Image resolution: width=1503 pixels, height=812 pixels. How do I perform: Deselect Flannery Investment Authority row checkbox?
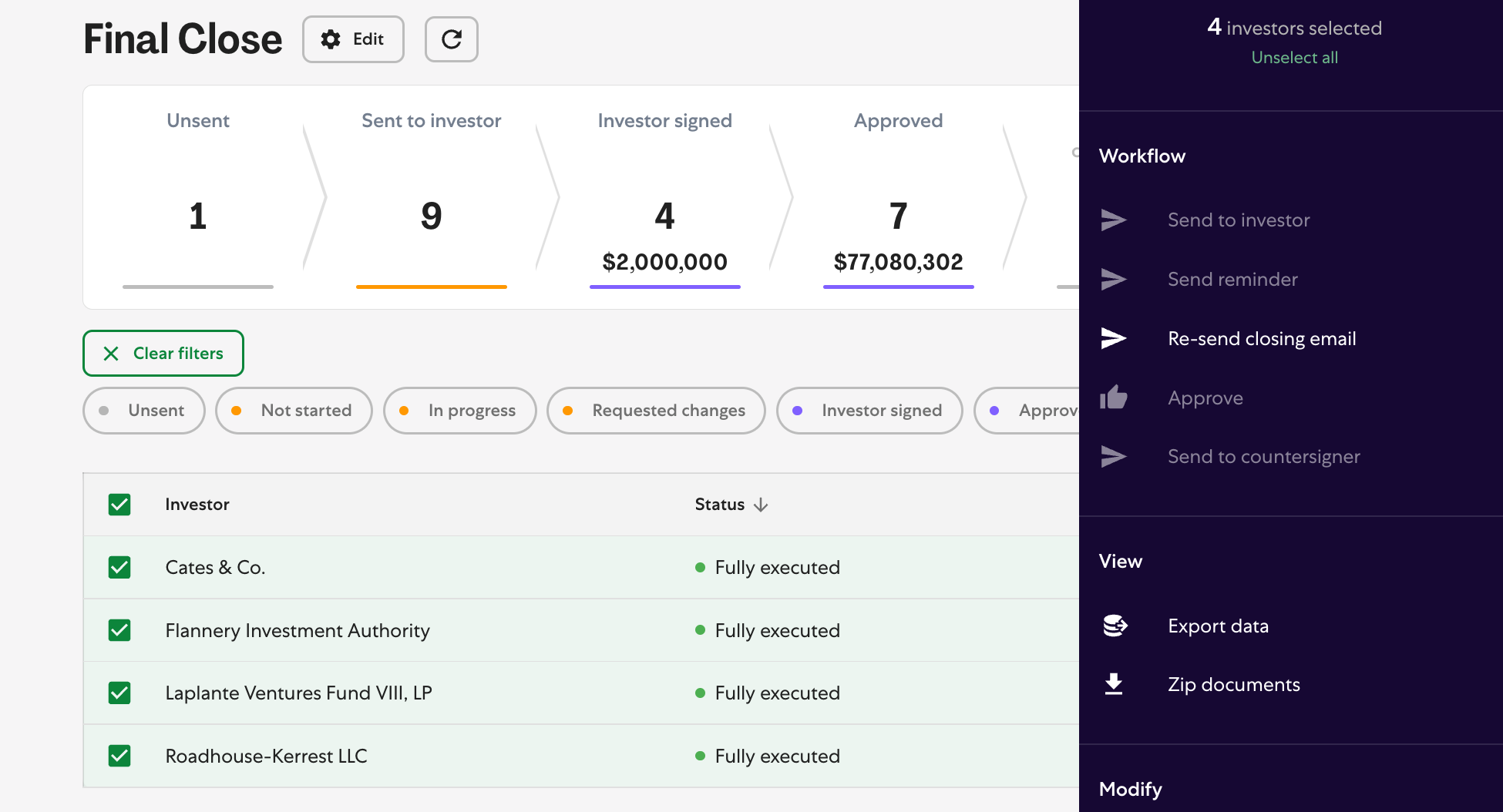coord(119,631)
